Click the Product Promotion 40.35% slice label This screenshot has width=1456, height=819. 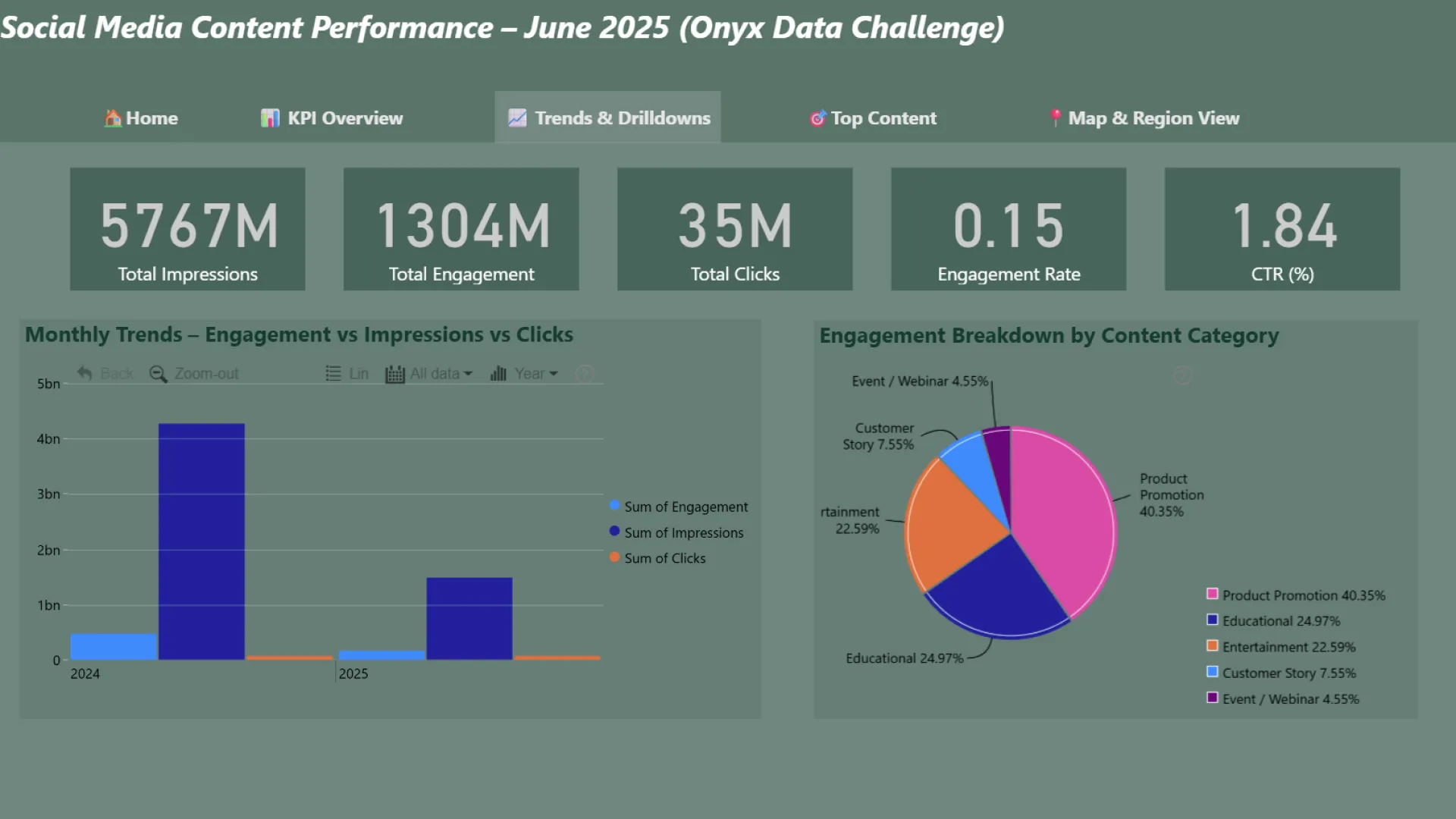[1172, 494]
